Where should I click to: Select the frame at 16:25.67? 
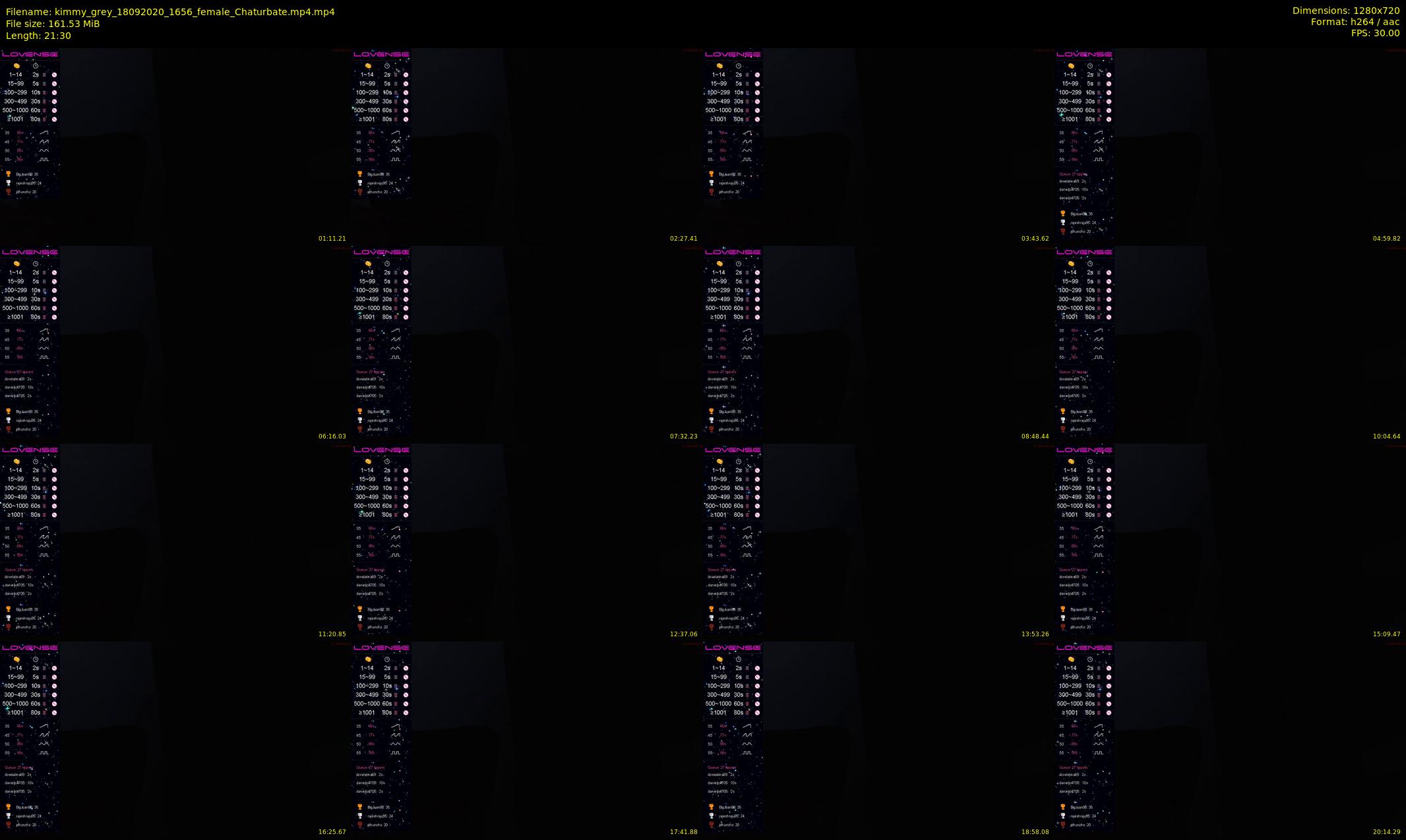pos(175,738)
